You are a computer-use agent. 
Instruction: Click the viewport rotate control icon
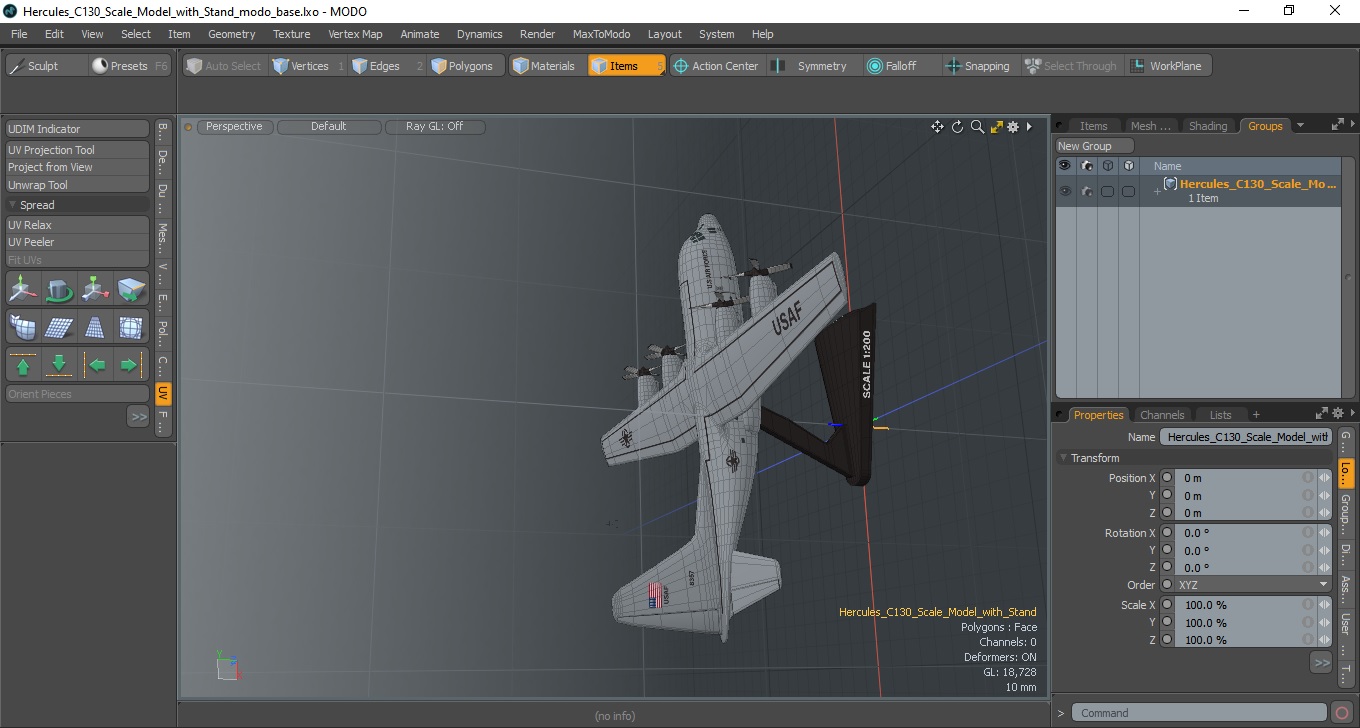click(x=957, y=127)
